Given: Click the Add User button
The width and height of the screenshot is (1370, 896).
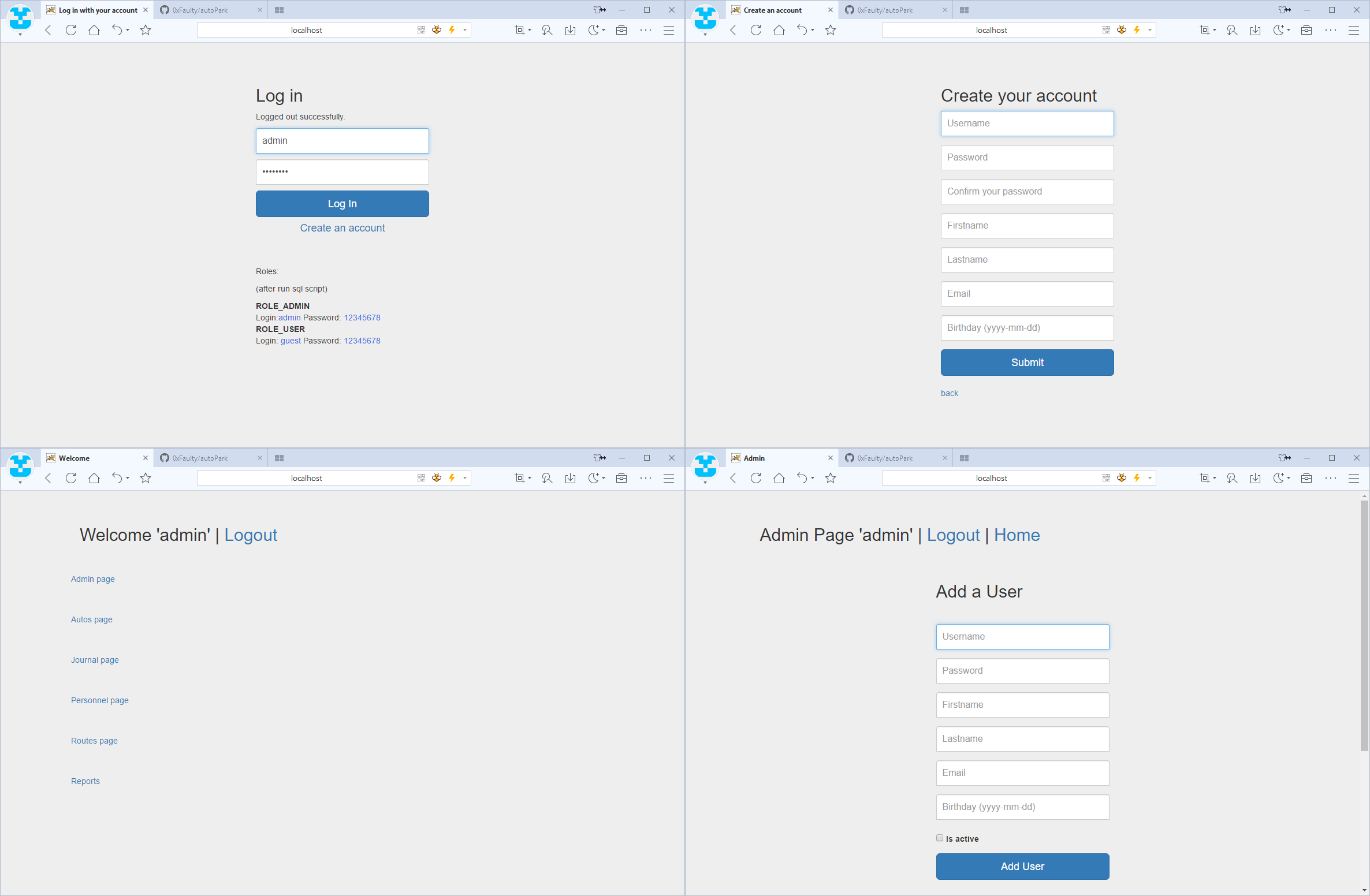Looking at the screenshot, I should (1022, 866).
